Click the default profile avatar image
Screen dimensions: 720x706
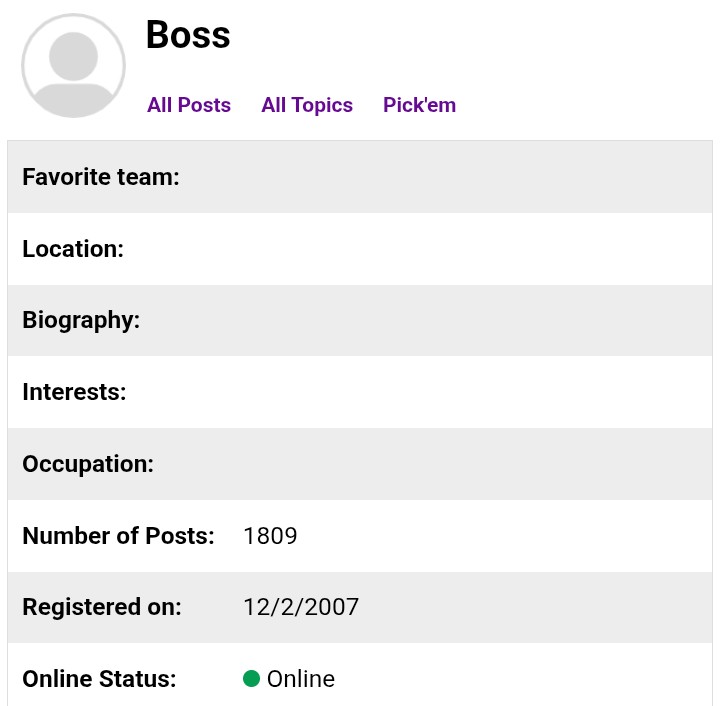(73, 66)
